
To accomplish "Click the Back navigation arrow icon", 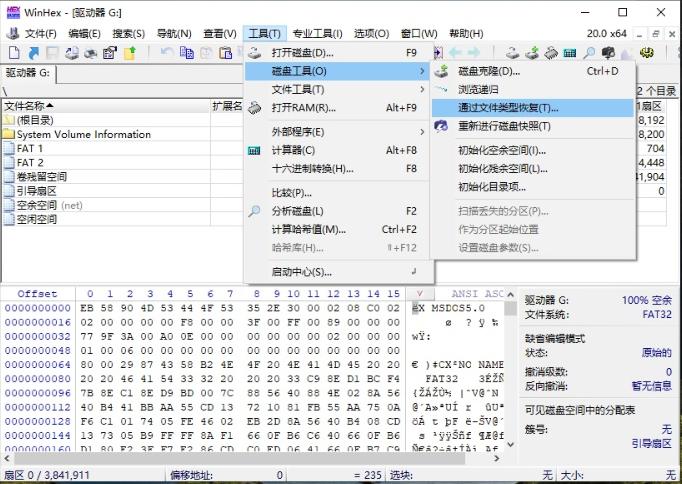I will click(x=455, y=53).
